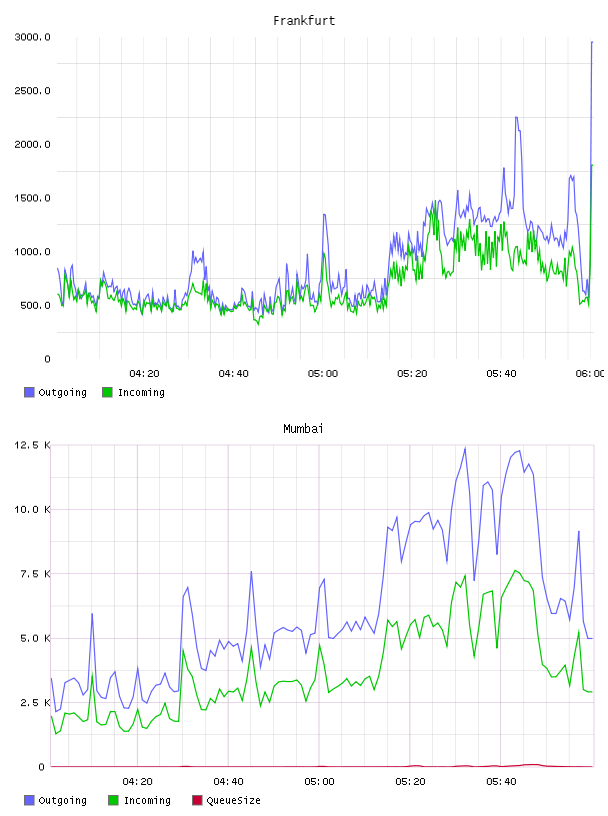Click 2500.0 on Frankfurt y-axis
Viewport: 608px width, 816px height.
(32, 91)
